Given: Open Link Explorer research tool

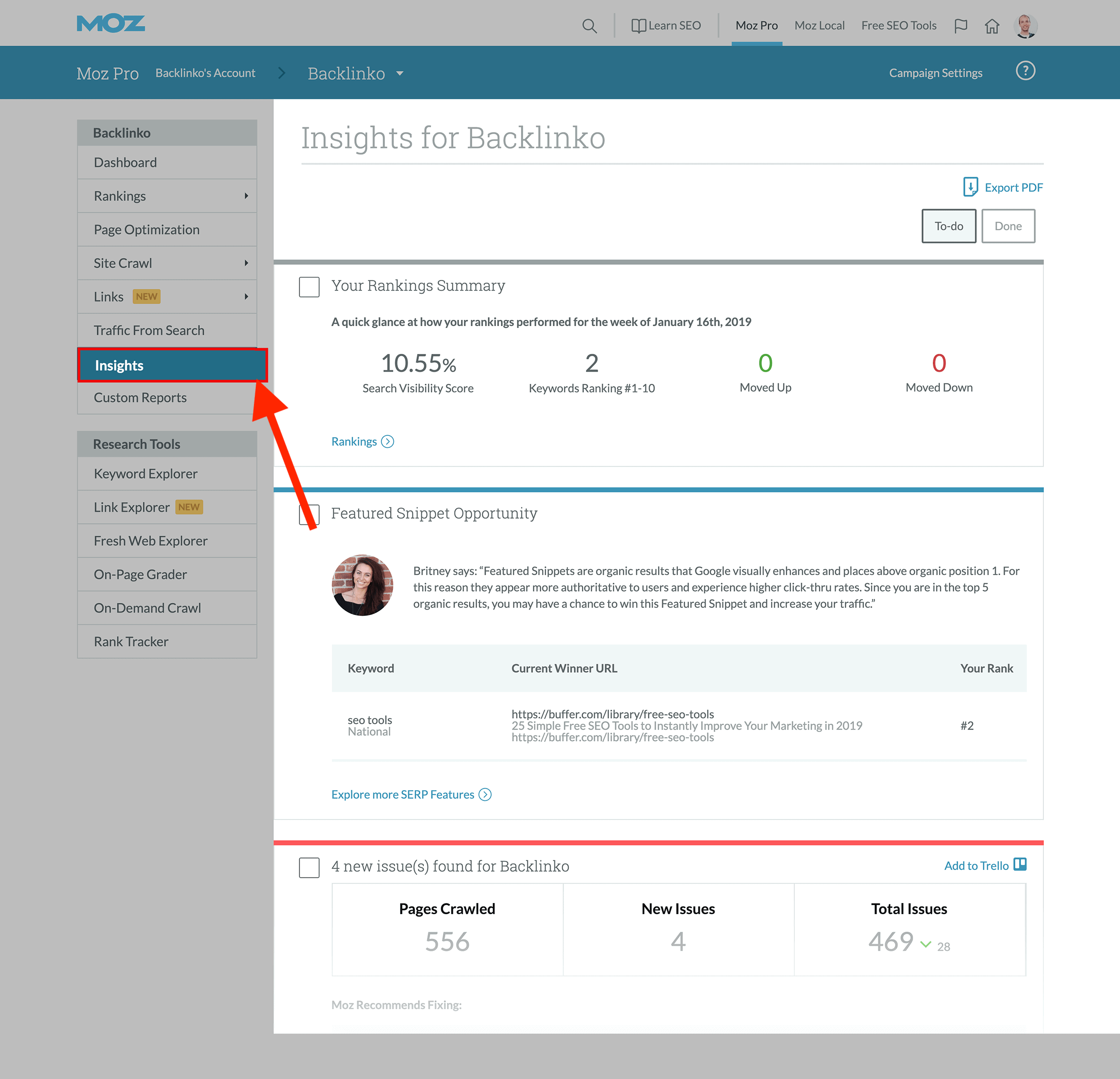Looking at the screenshot, I should click(x=167, y=507).
